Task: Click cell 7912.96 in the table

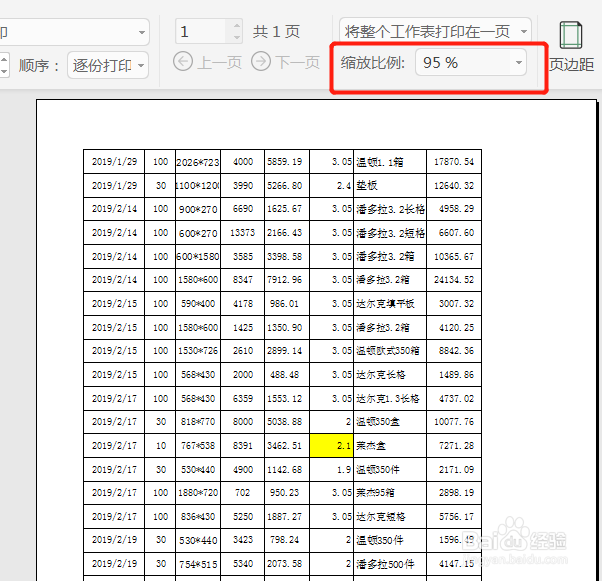Action: click(x=286, y=280)
